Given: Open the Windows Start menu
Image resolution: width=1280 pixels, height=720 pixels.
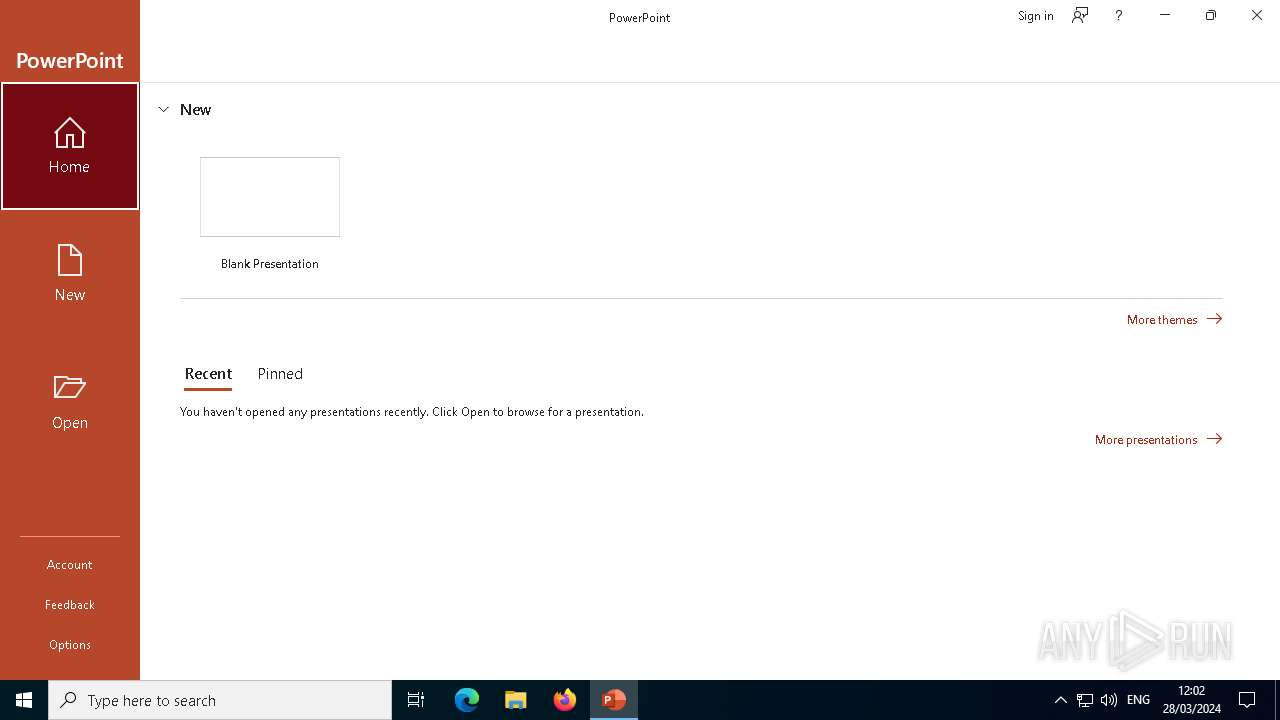Looking at the screenshot, I should click(24, 700).
